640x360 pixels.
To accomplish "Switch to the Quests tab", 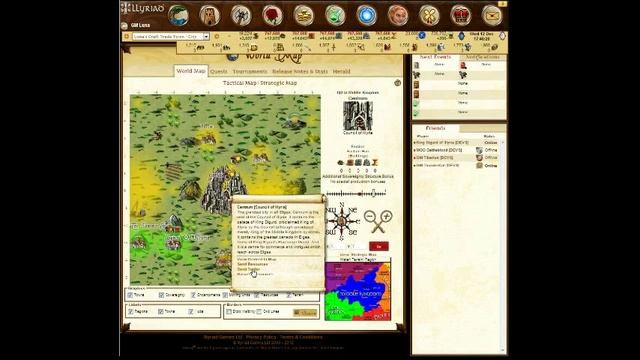I will point(219,71).
